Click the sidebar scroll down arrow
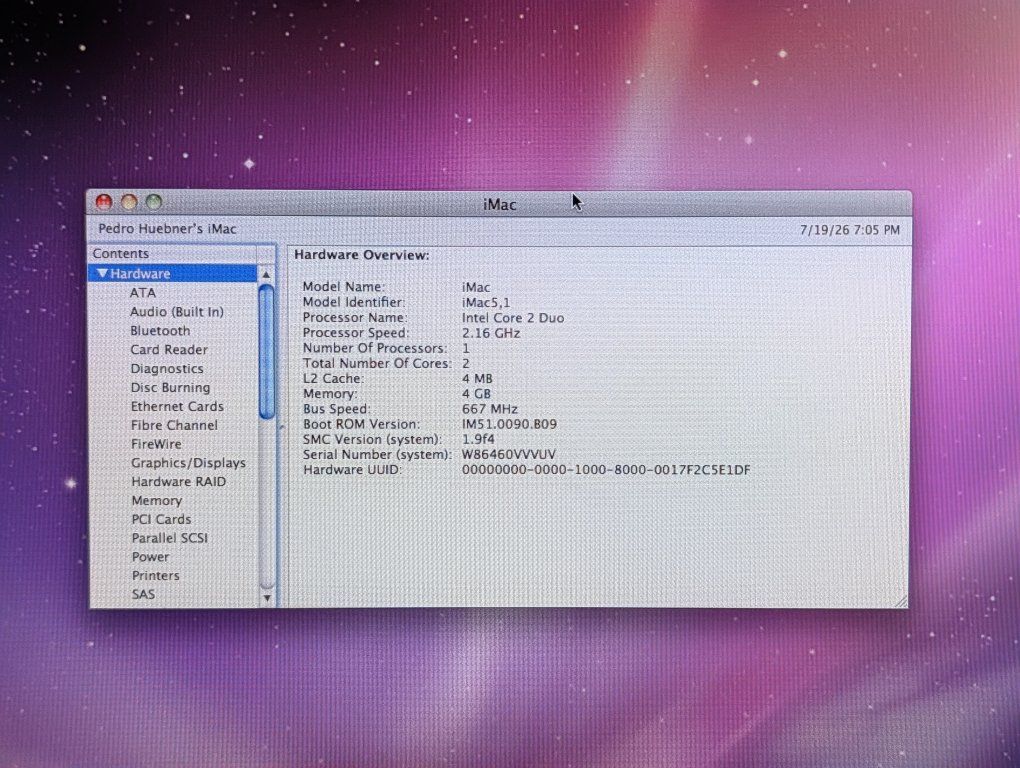The image size is (1020, 768). [x=267, y=597]
